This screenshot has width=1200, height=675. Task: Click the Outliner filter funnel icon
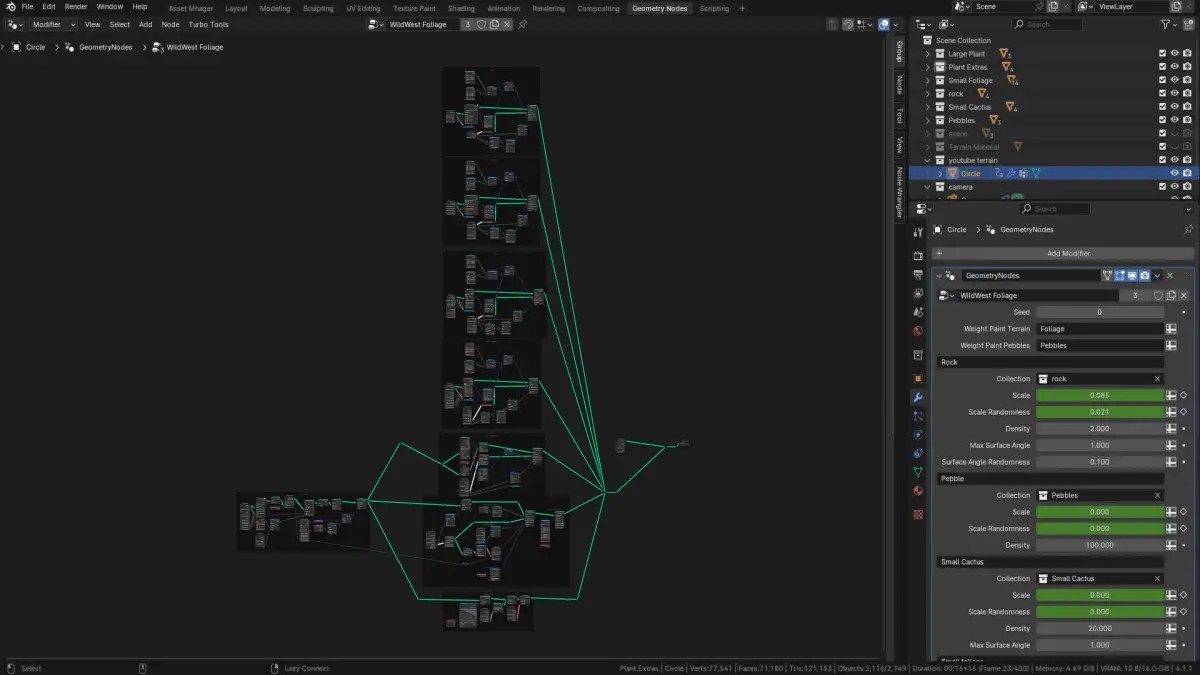(x=1165, y=24)
